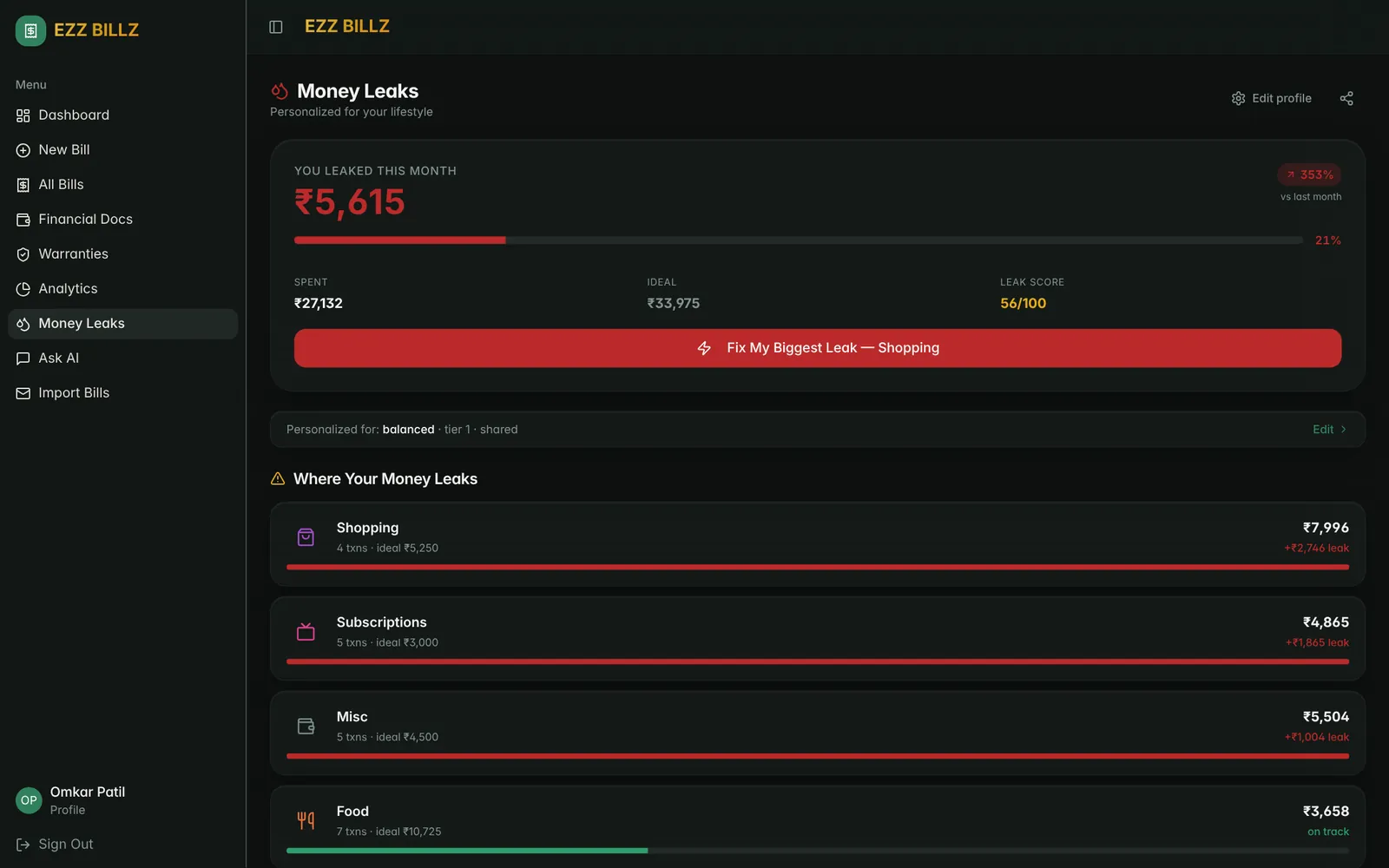Open the Food category card
1389x868 pixels.
pos(818,826)
